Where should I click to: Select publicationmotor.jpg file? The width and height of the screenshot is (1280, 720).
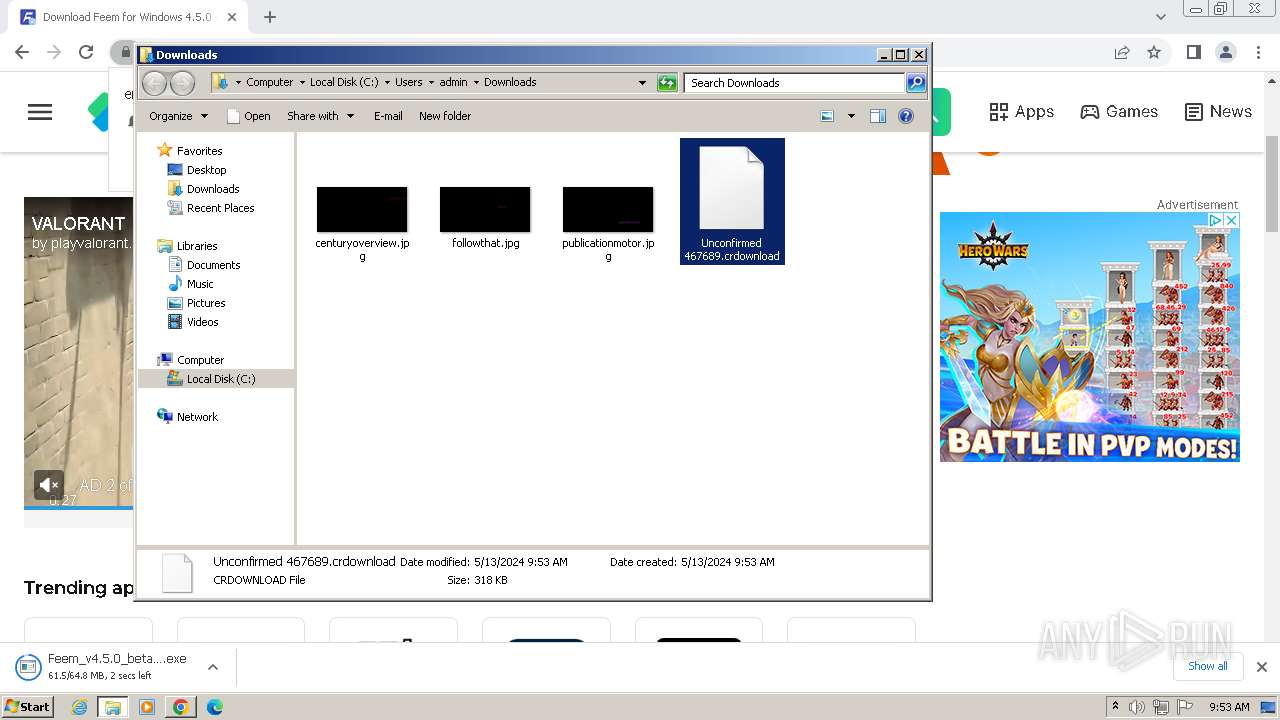[608, 224]
